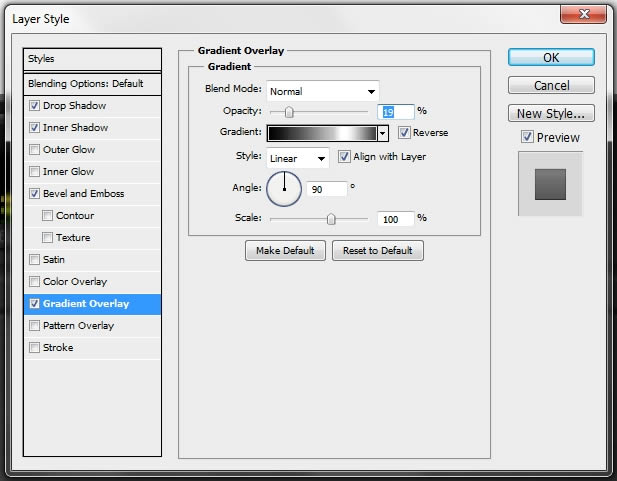Close the Layer Style dialog
The height and width of the screenshot is (481, 617).
[x=583, y=15]
